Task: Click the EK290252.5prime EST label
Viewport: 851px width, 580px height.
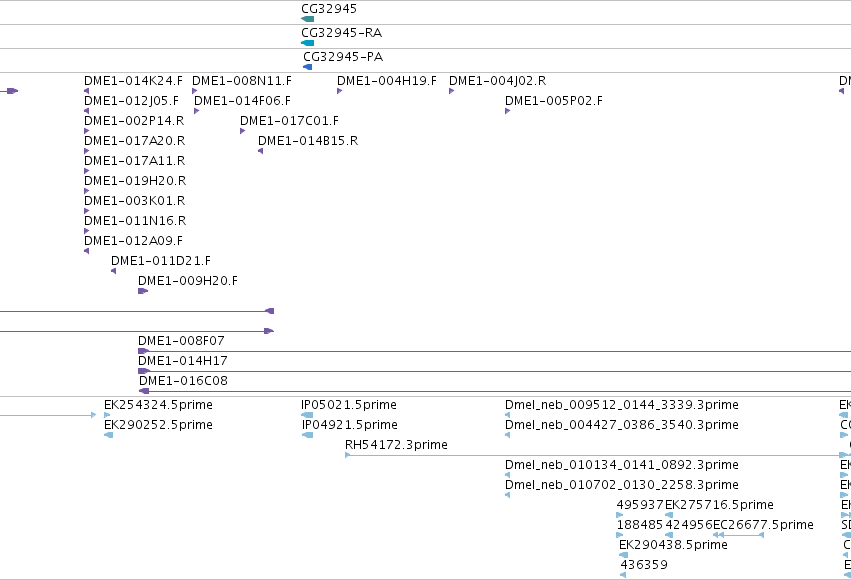Action: pyautogui.click(x=158, y=425)
